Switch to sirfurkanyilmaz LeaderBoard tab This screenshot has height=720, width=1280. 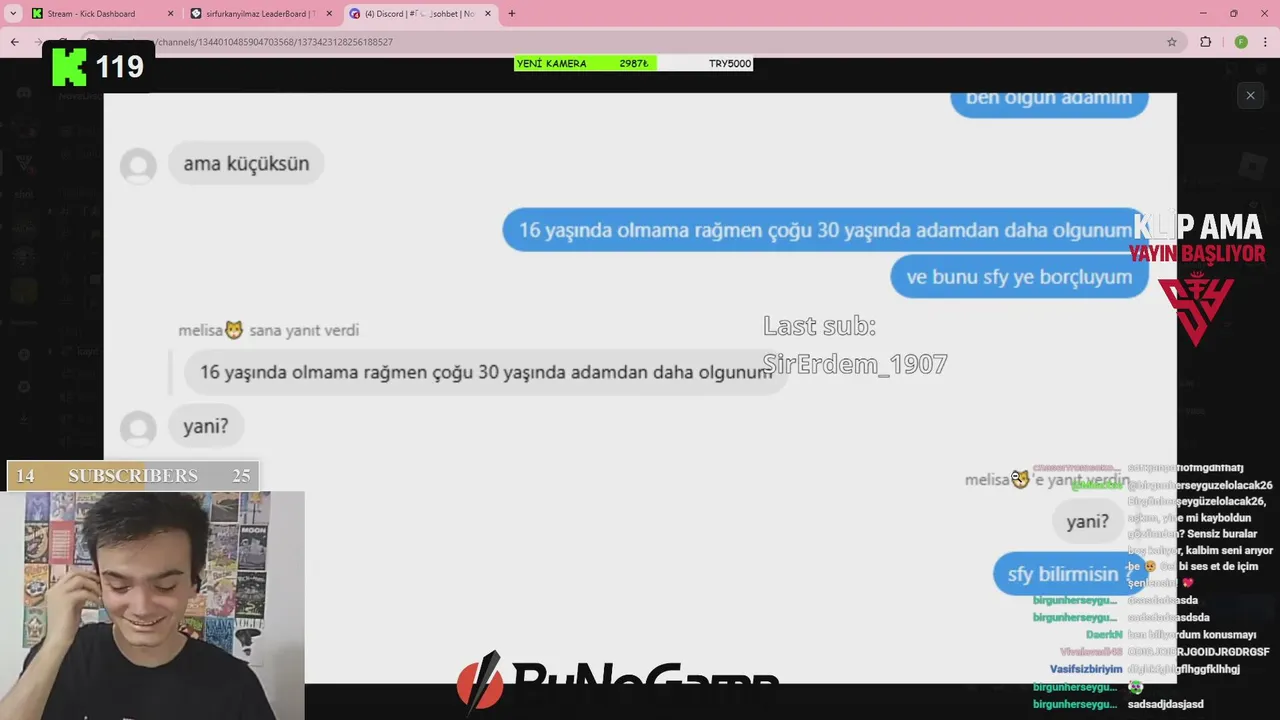click(262, 14)
